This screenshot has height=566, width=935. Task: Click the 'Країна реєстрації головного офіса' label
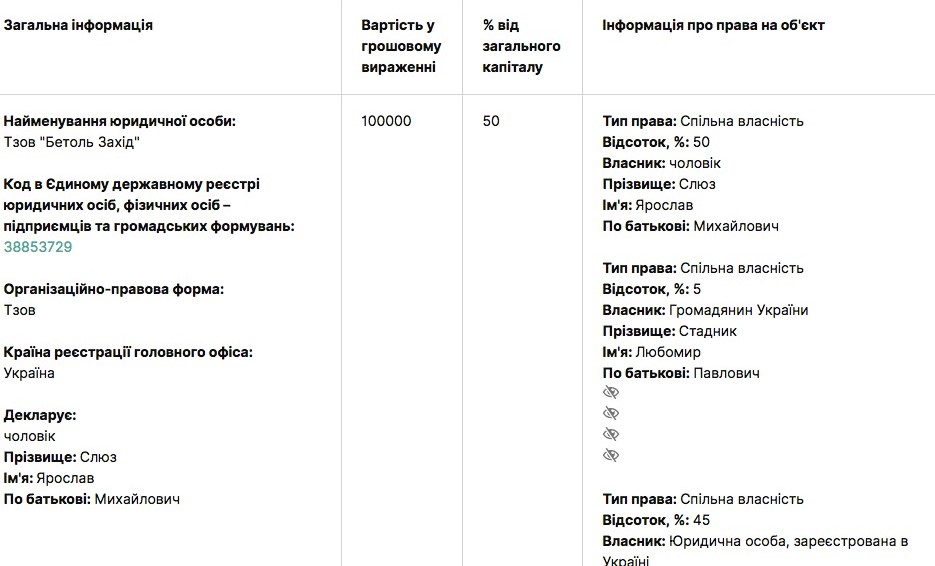(x=128, y=352)
